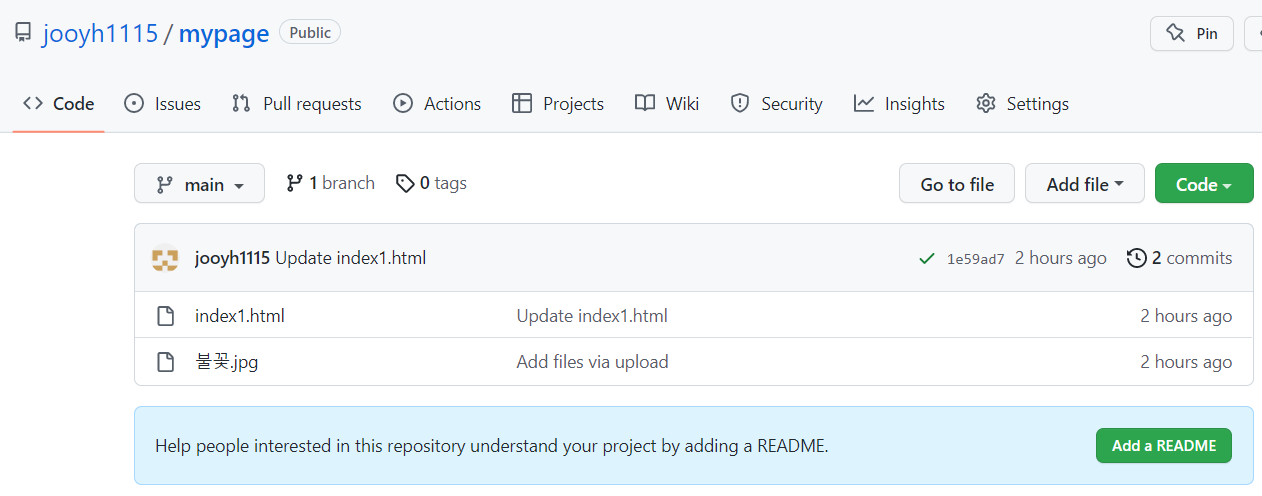Click the README help banner text
Image resolution: width=1262 pixels, height=496 pixels.
pyautogui.click(x=492, y=446)
